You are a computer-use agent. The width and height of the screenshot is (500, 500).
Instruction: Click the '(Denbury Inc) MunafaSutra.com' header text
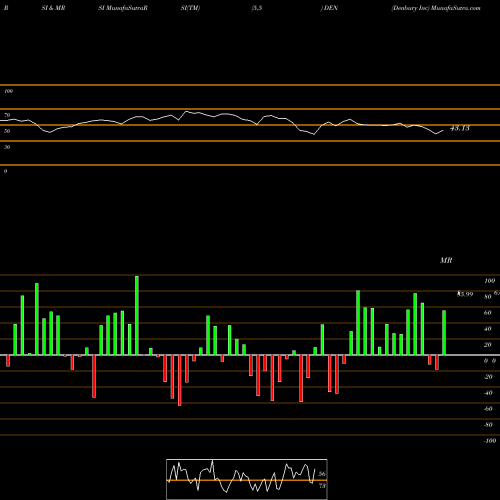436,8
